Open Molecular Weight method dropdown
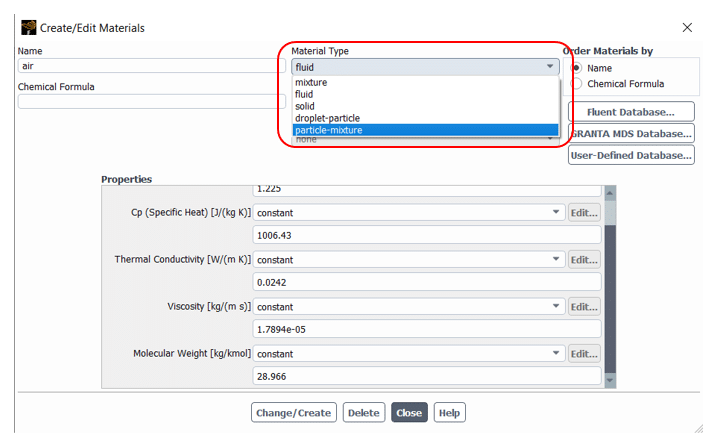 point(408,353)
